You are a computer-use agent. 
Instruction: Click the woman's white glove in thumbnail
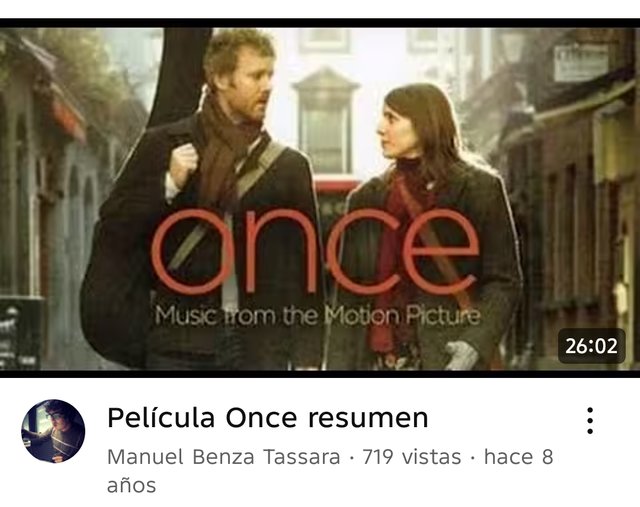pyautogui.click(x=461, y=355)
